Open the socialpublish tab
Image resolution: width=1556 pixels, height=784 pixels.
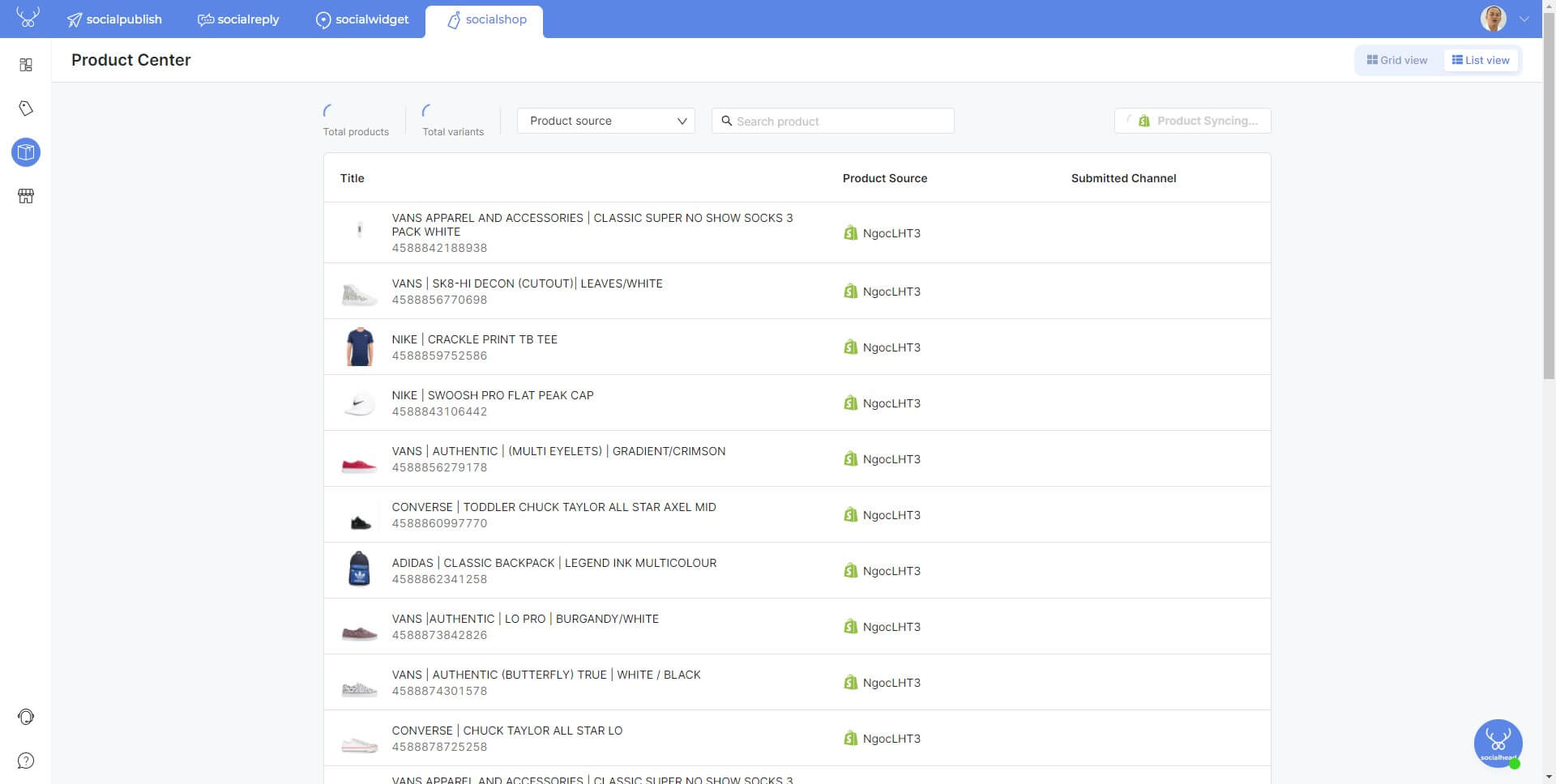click(114, 19)
